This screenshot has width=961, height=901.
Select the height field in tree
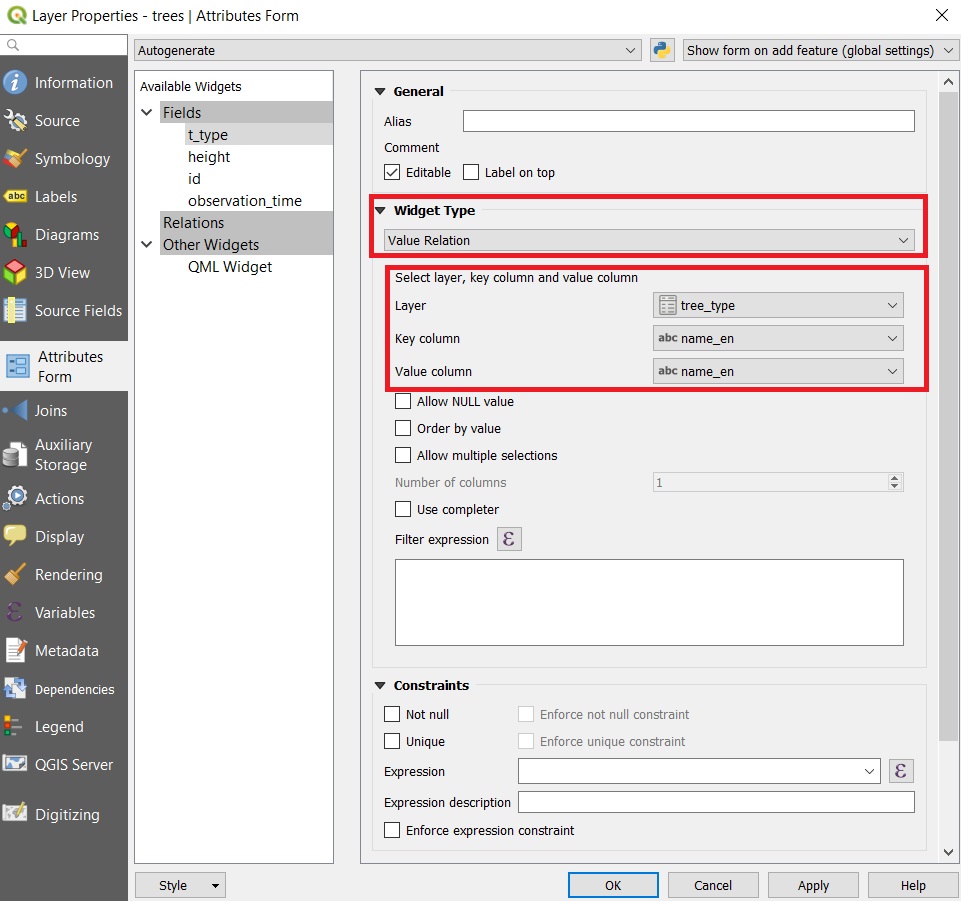(x=209, y=157)
